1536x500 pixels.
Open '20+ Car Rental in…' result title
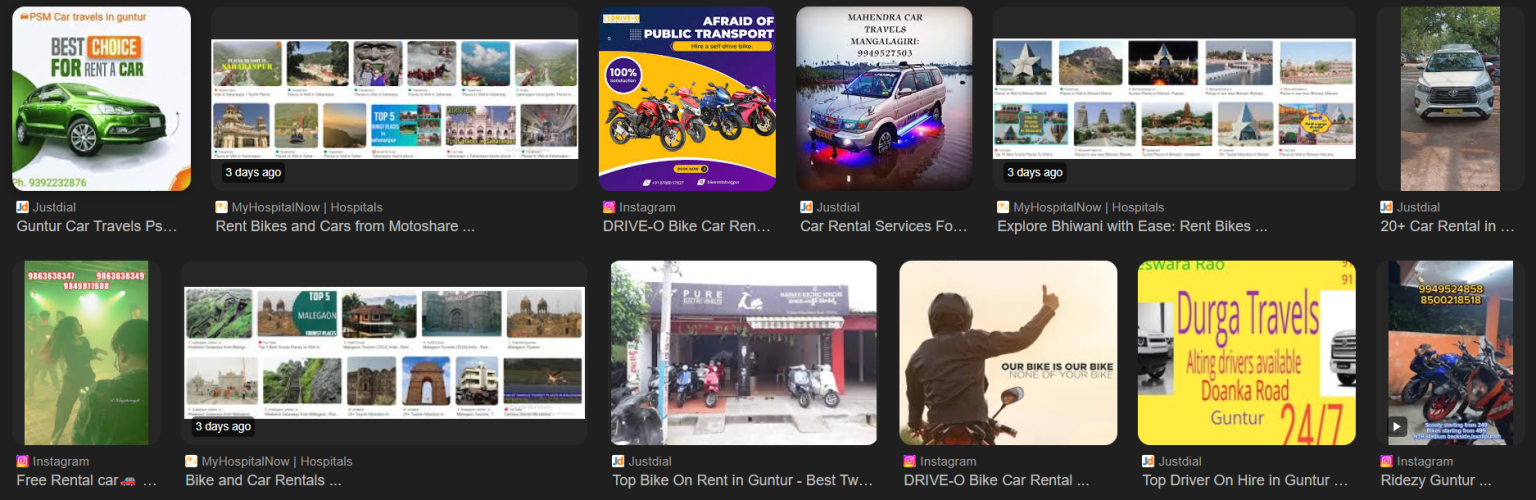[1447, 226]
